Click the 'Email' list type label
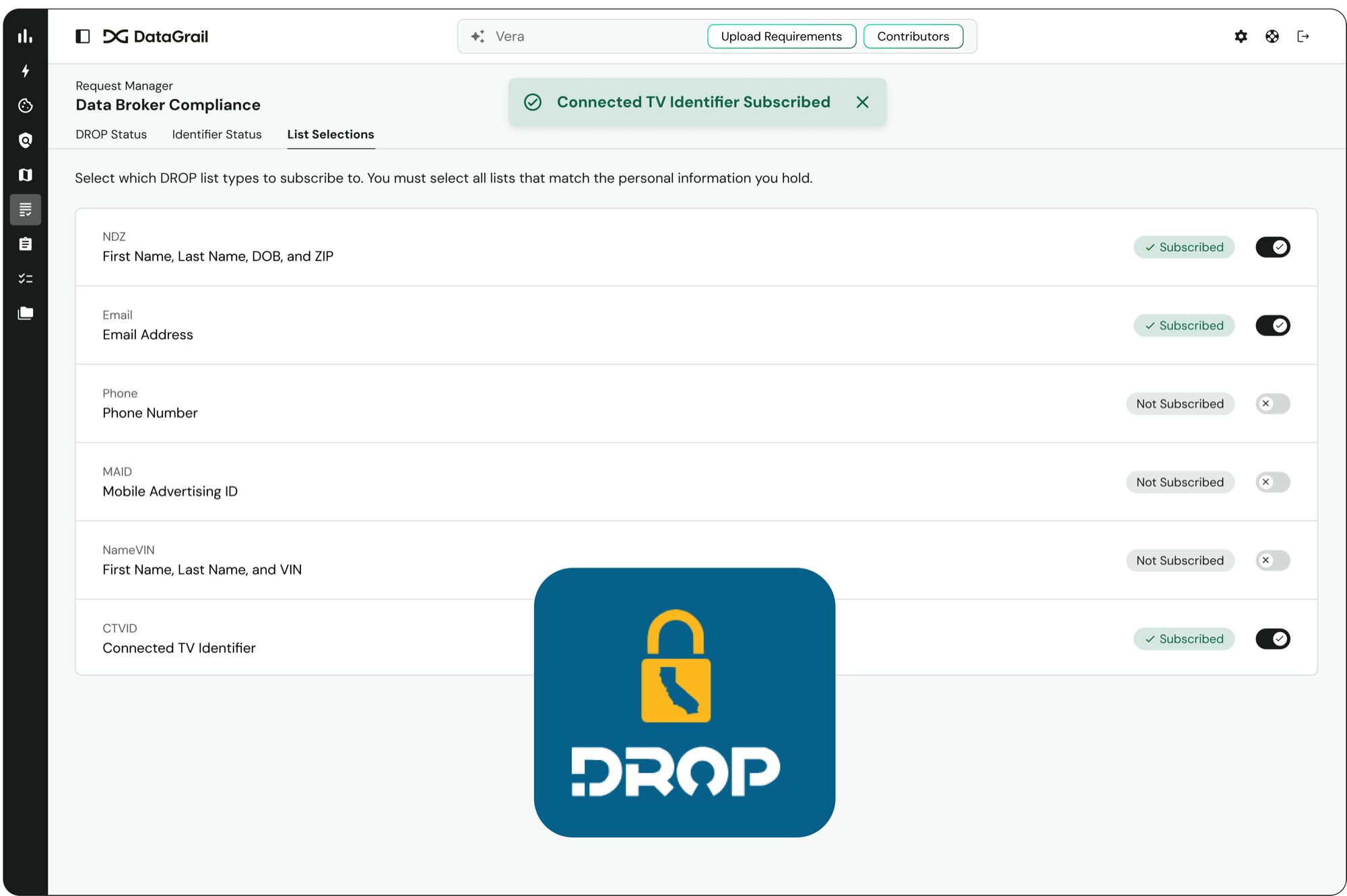The height and width of the screenshot is (896, 1347). [x=117, y=315]
